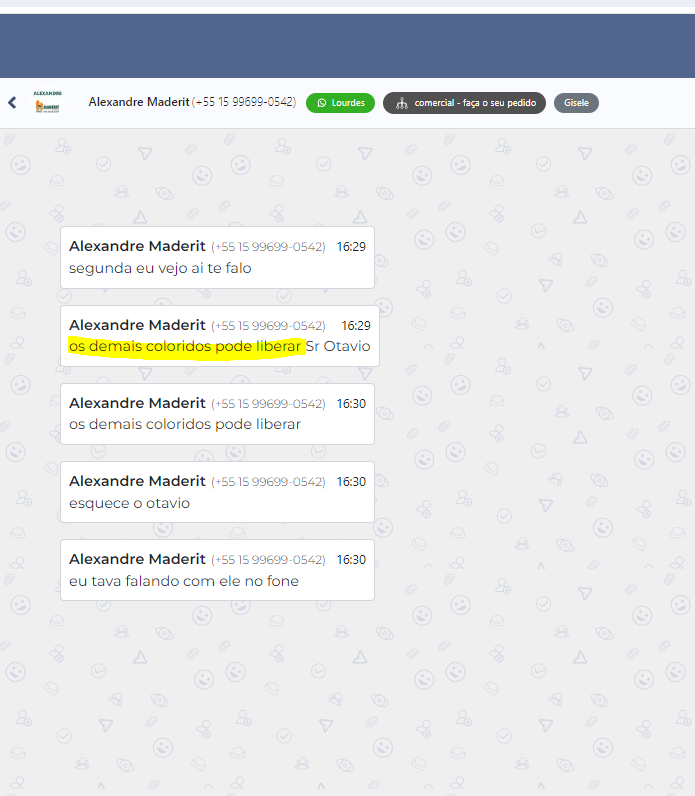
Task: Click the phone number on the last message bubble
Action: click(x=268, y=560)
